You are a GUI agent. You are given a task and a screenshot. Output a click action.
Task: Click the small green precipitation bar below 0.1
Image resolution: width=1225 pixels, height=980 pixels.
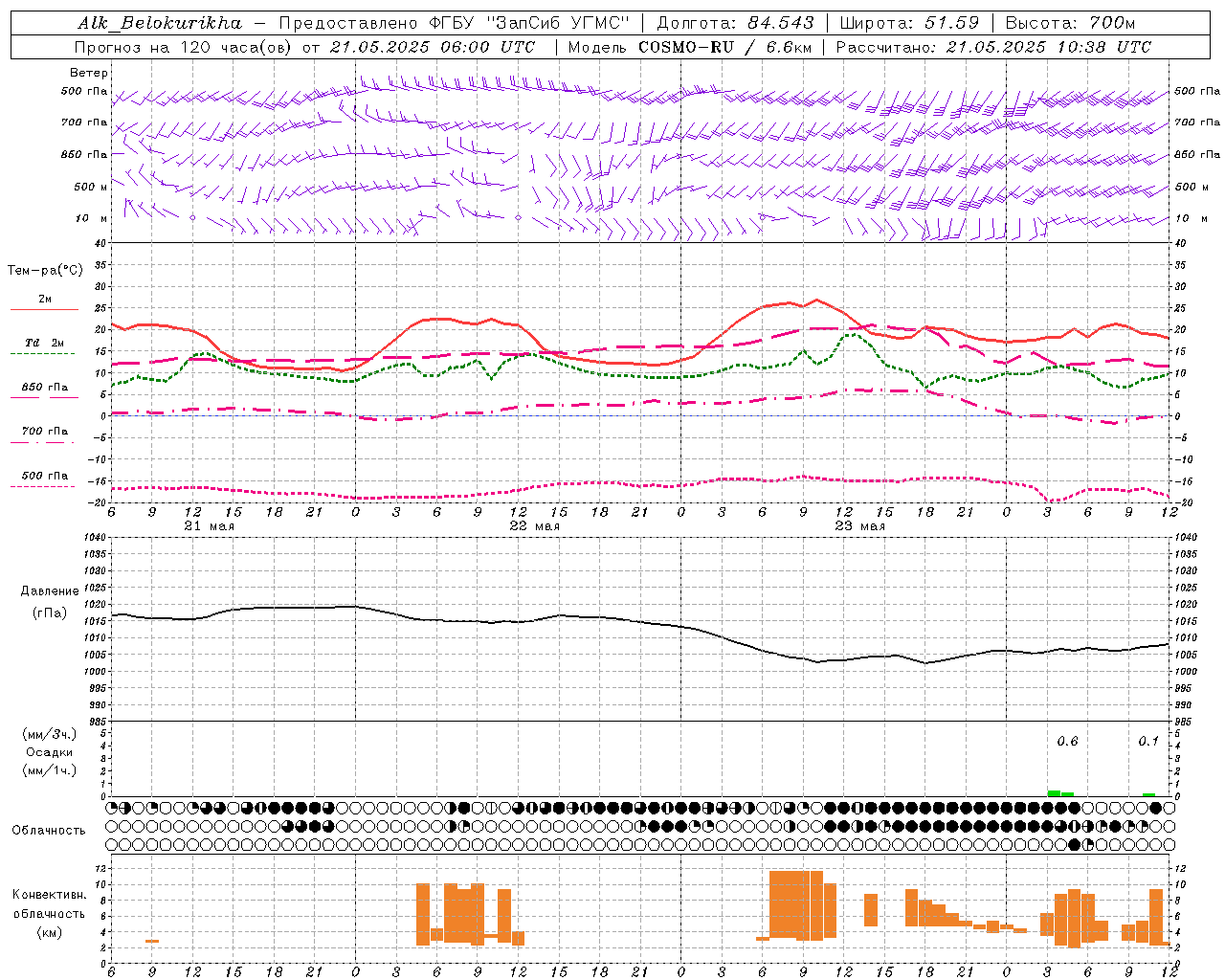pos(1148,794)
